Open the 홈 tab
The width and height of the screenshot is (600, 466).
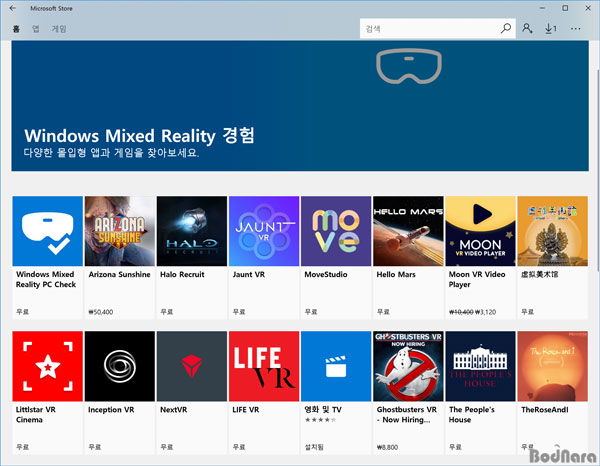16,29
